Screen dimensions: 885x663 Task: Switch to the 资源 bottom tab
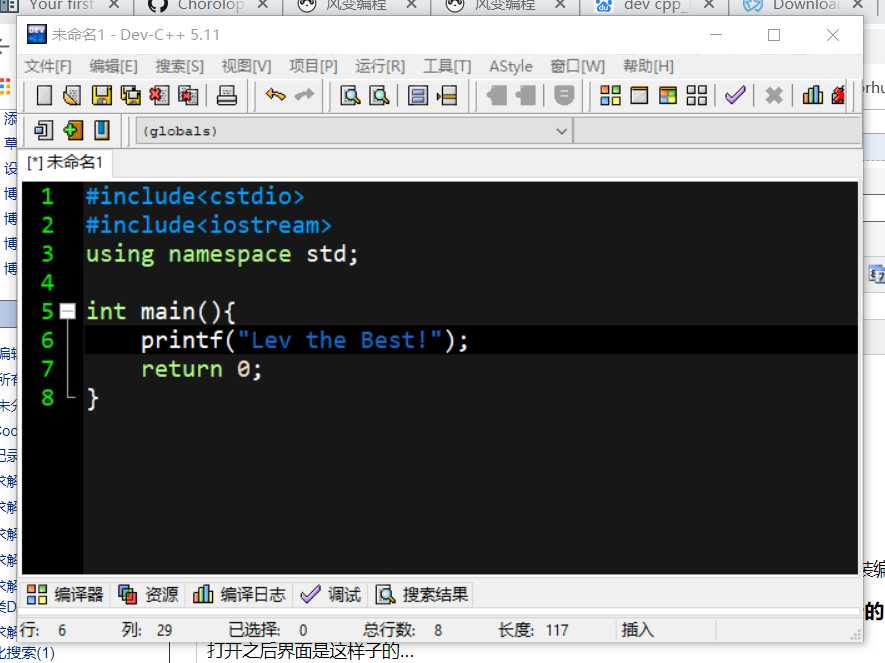pyautogui.click(x=148, y=594)
